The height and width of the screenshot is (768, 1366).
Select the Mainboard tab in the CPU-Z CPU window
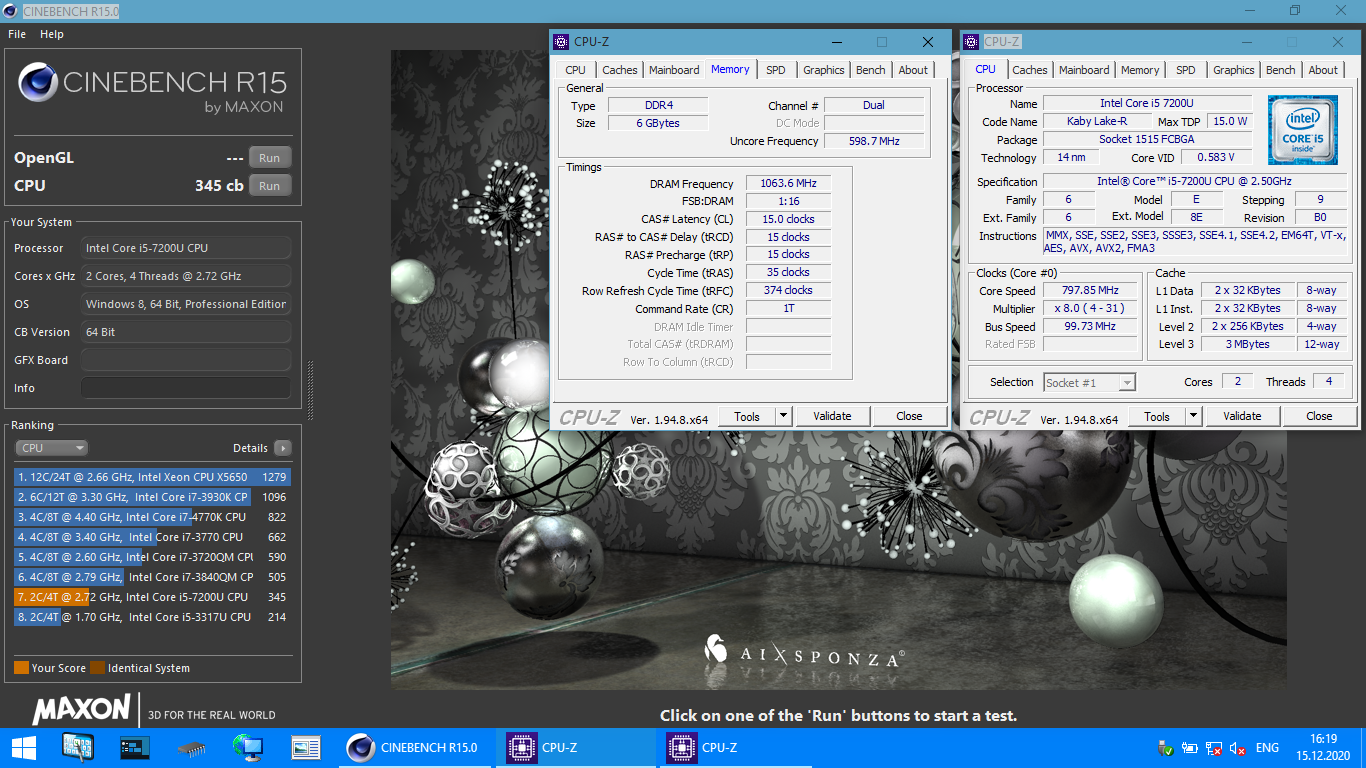(x=1084, y=70)
